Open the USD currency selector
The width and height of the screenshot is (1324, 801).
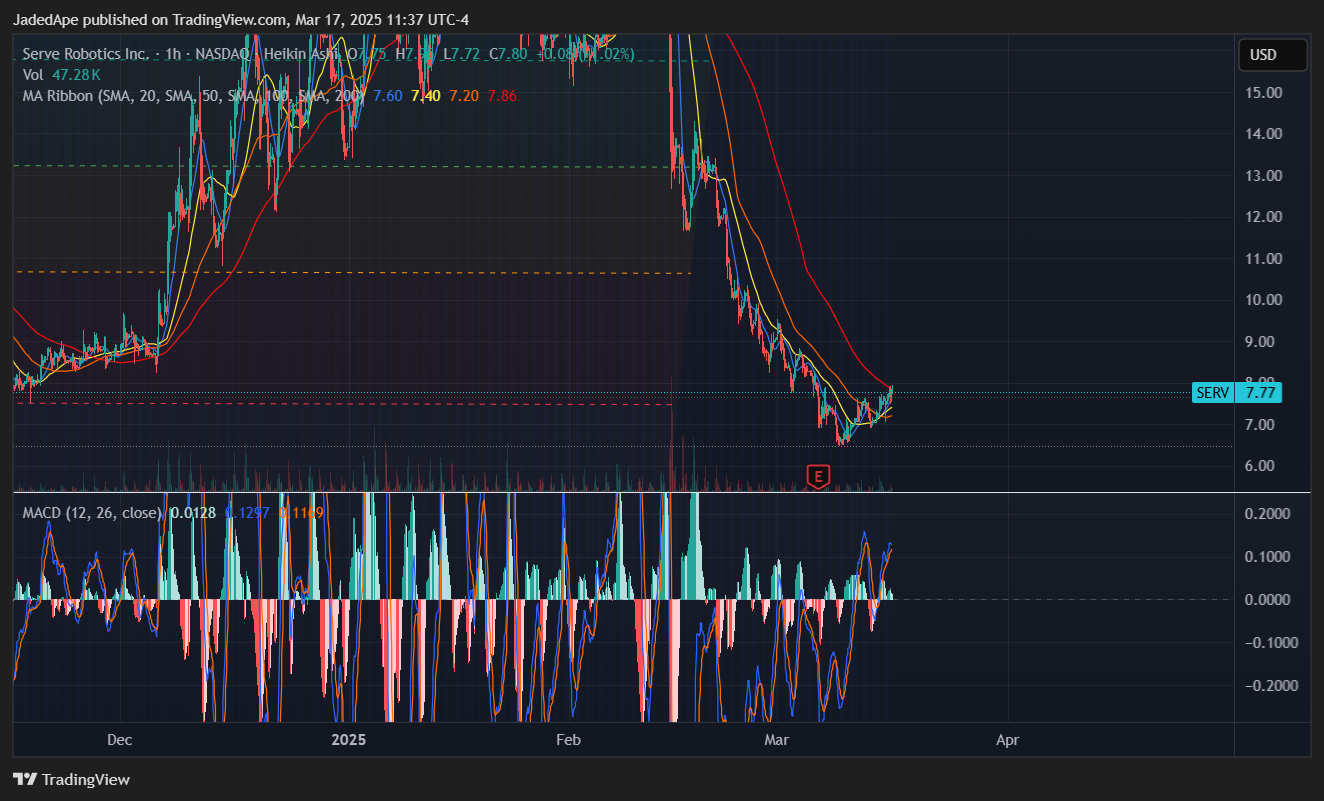pyautogui.click(x=1272, y=55)
